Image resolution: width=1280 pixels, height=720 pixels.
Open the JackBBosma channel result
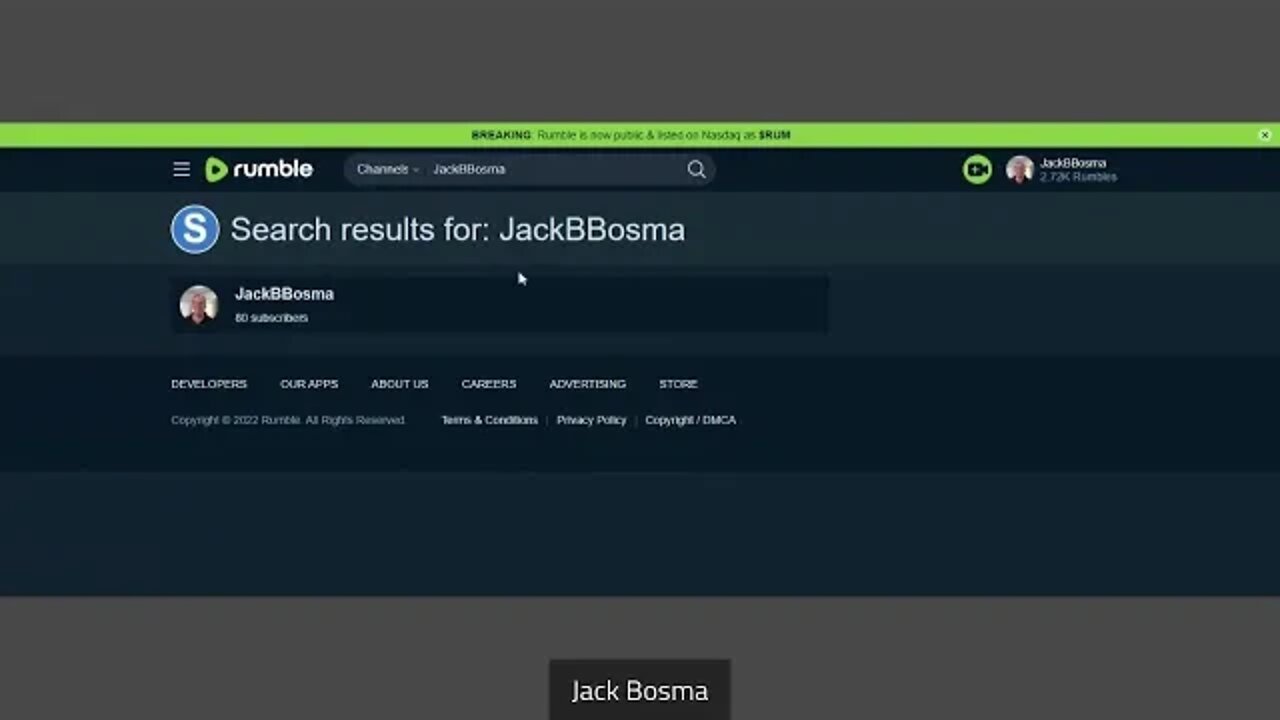(x=499, y=305)
